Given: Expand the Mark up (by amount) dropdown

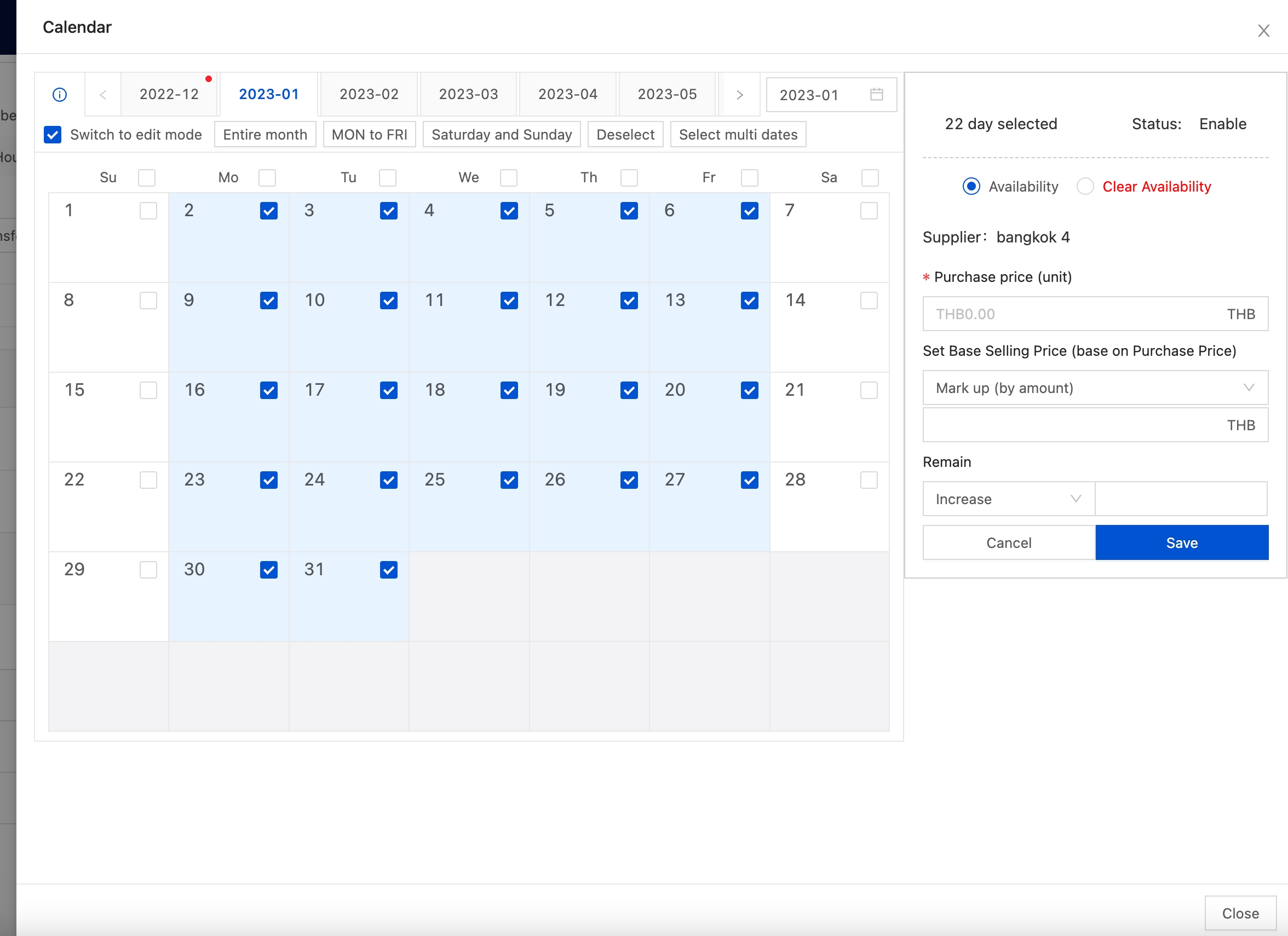Looking at the screenshot, I should click(1095, 388).
